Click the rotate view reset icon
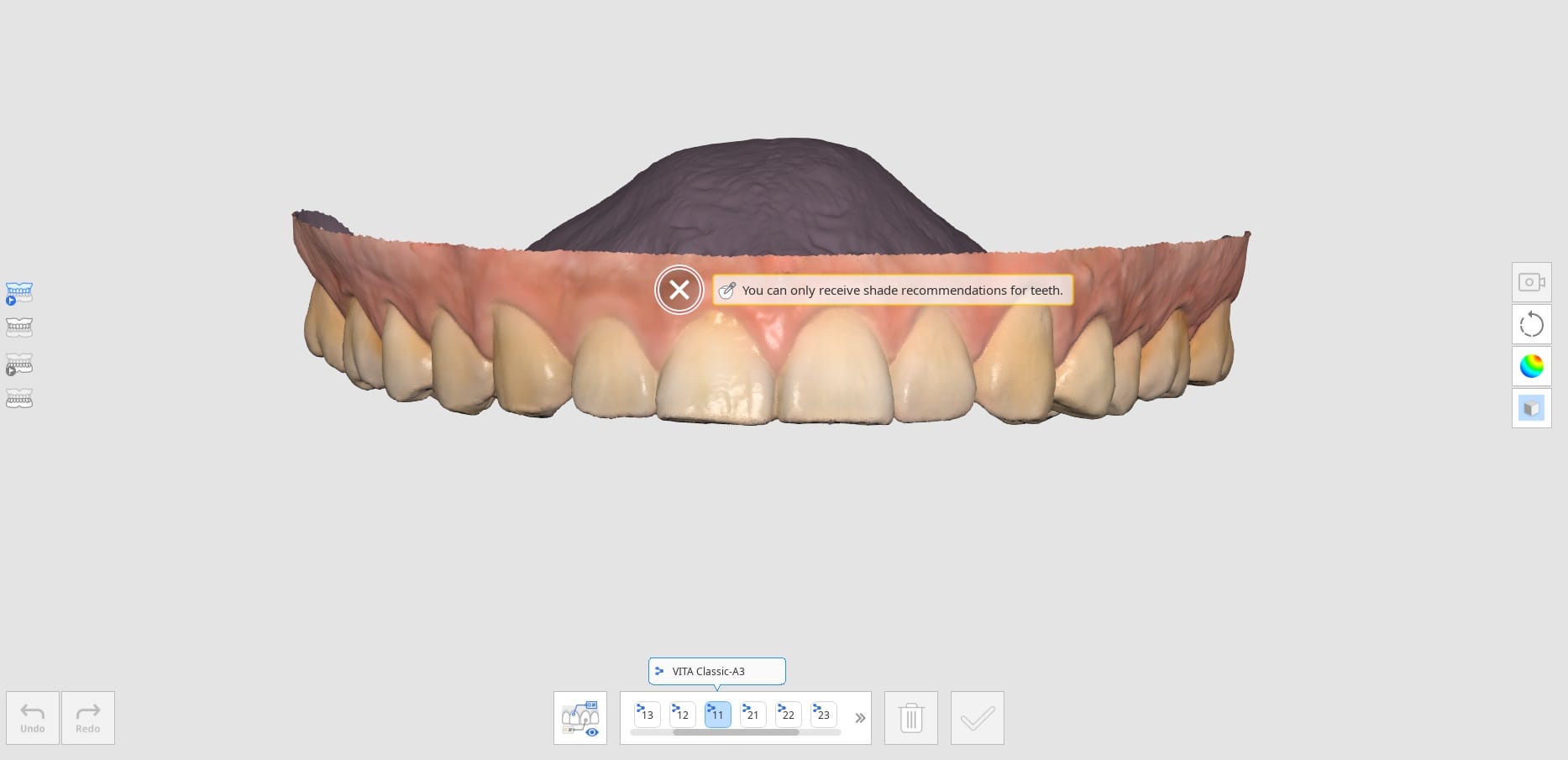The width and height of the screenshot is (1568, 760). 1531,324
